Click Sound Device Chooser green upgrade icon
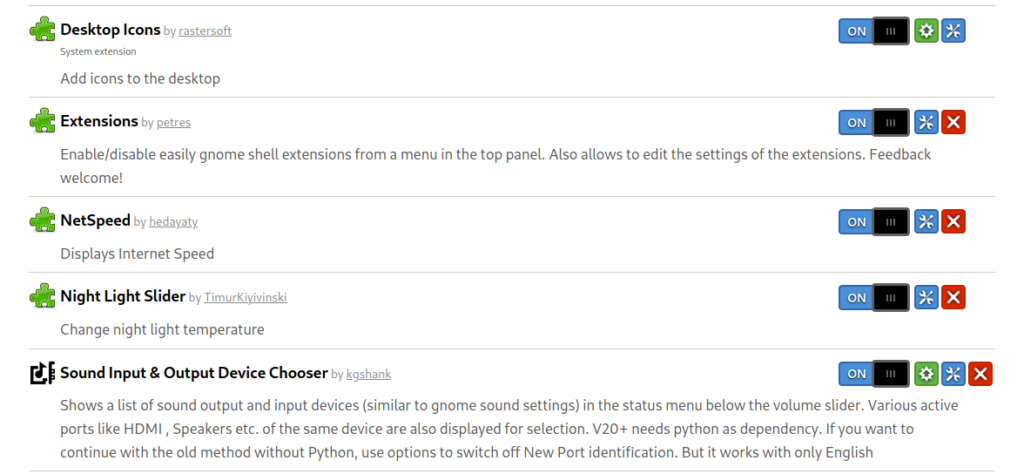The width and height of the screenshot is (1024, 474). [x=926, y=373]
